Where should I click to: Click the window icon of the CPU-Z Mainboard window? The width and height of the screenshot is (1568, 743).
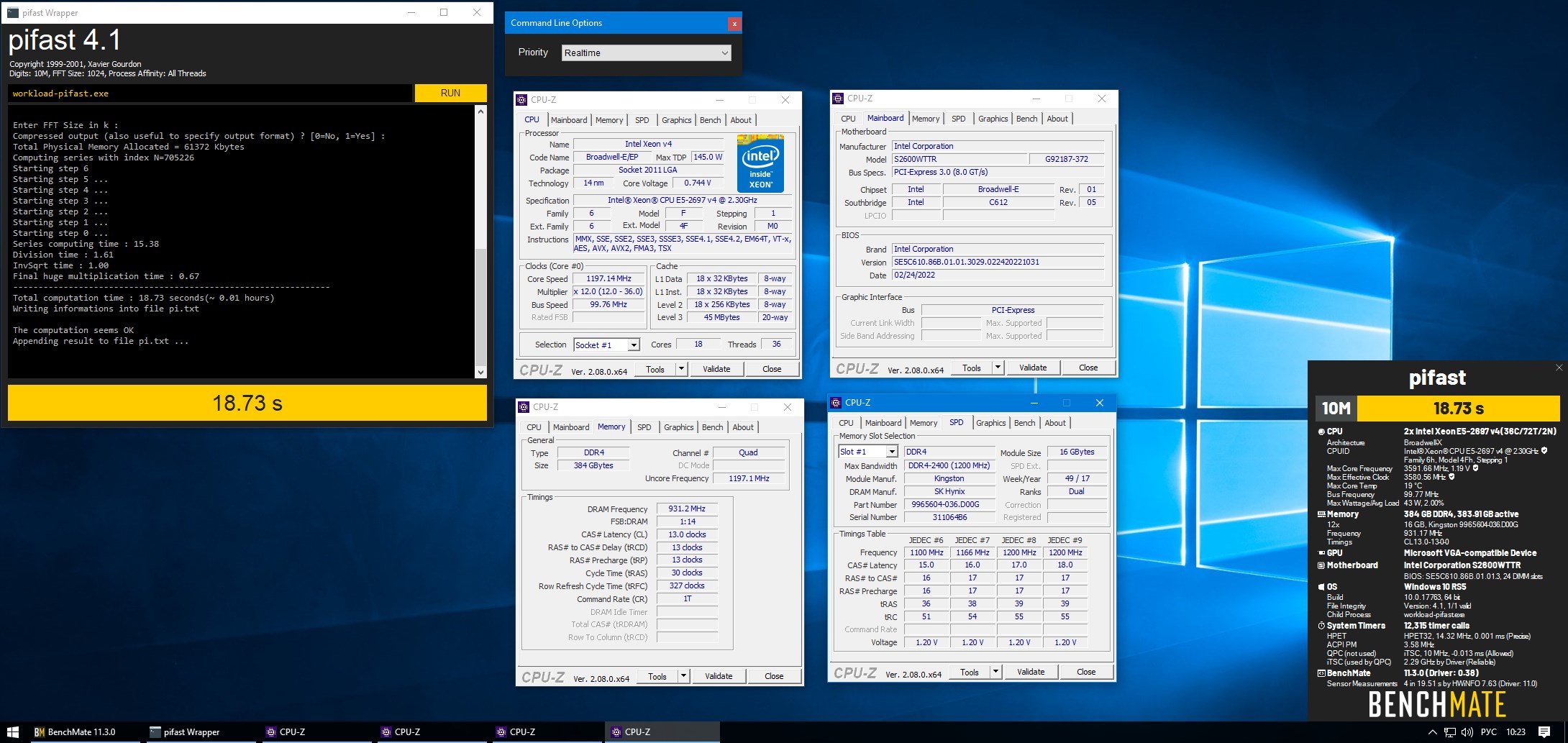(838, 99)
